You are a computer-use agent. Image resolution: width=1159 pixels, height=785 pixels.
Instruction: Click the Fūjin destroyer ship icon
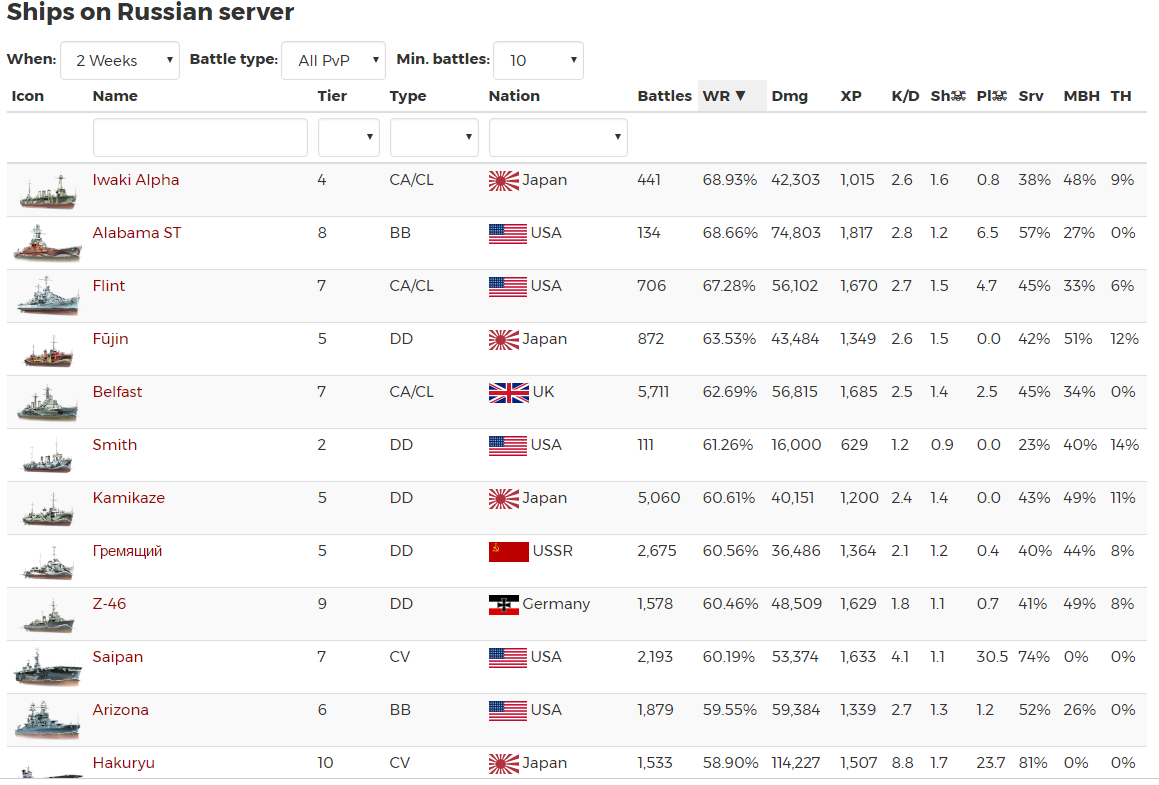46,349
